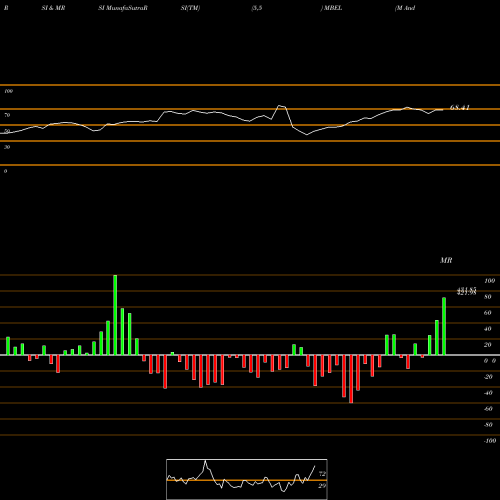The width and height of the screenshot is (500, 500).
Task: Click the tallest green MR bar
Action: pos(115,315)
